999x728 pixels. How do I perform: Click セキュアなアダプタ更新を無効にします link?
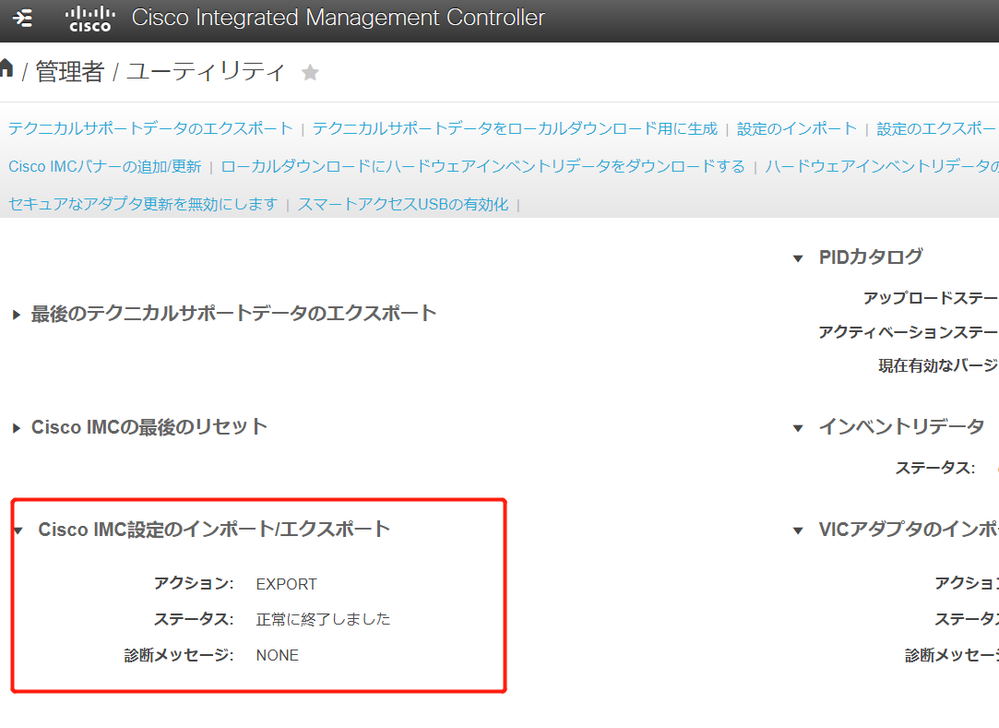[143, 204]
